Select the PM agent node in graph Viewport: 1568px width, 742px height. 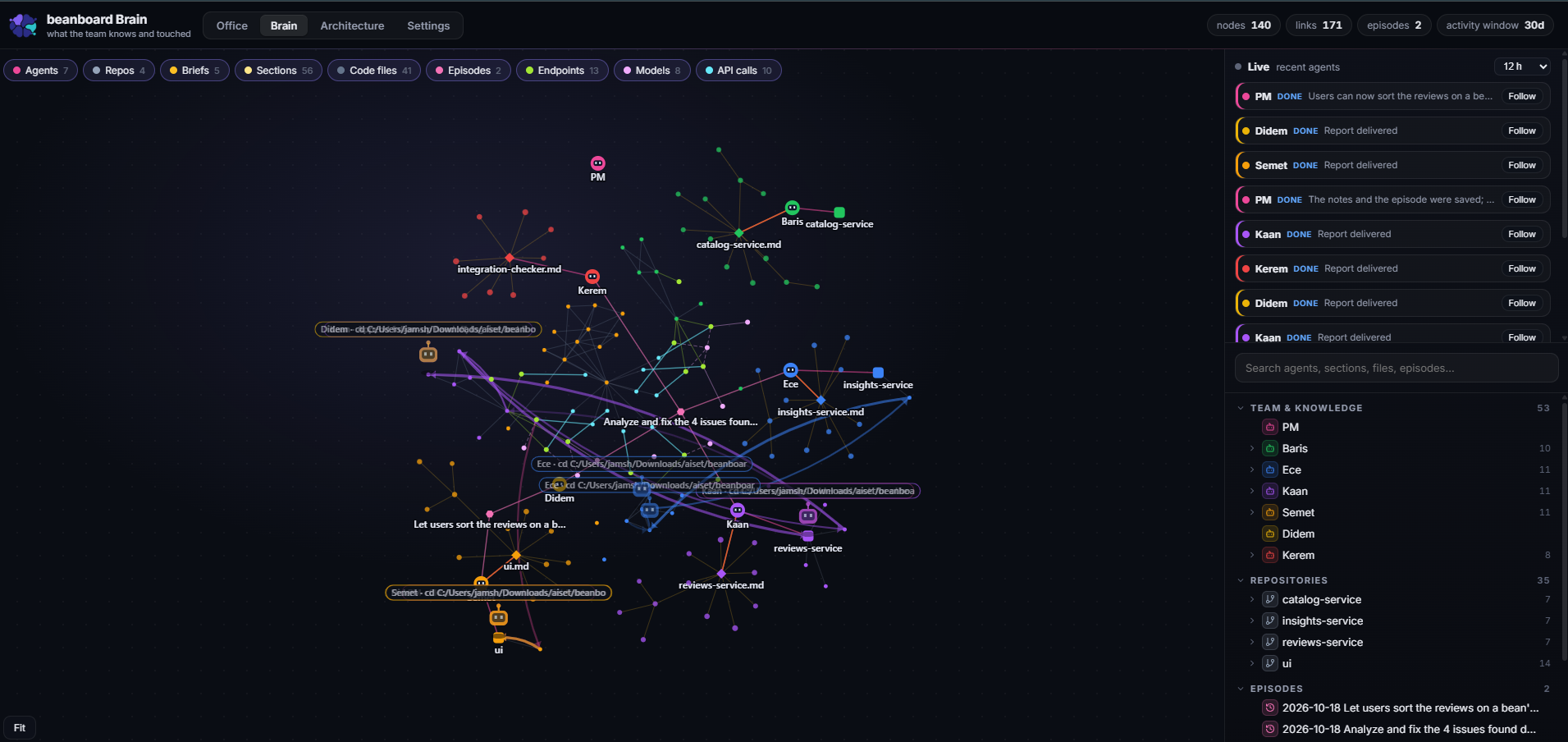coord(598,163)
